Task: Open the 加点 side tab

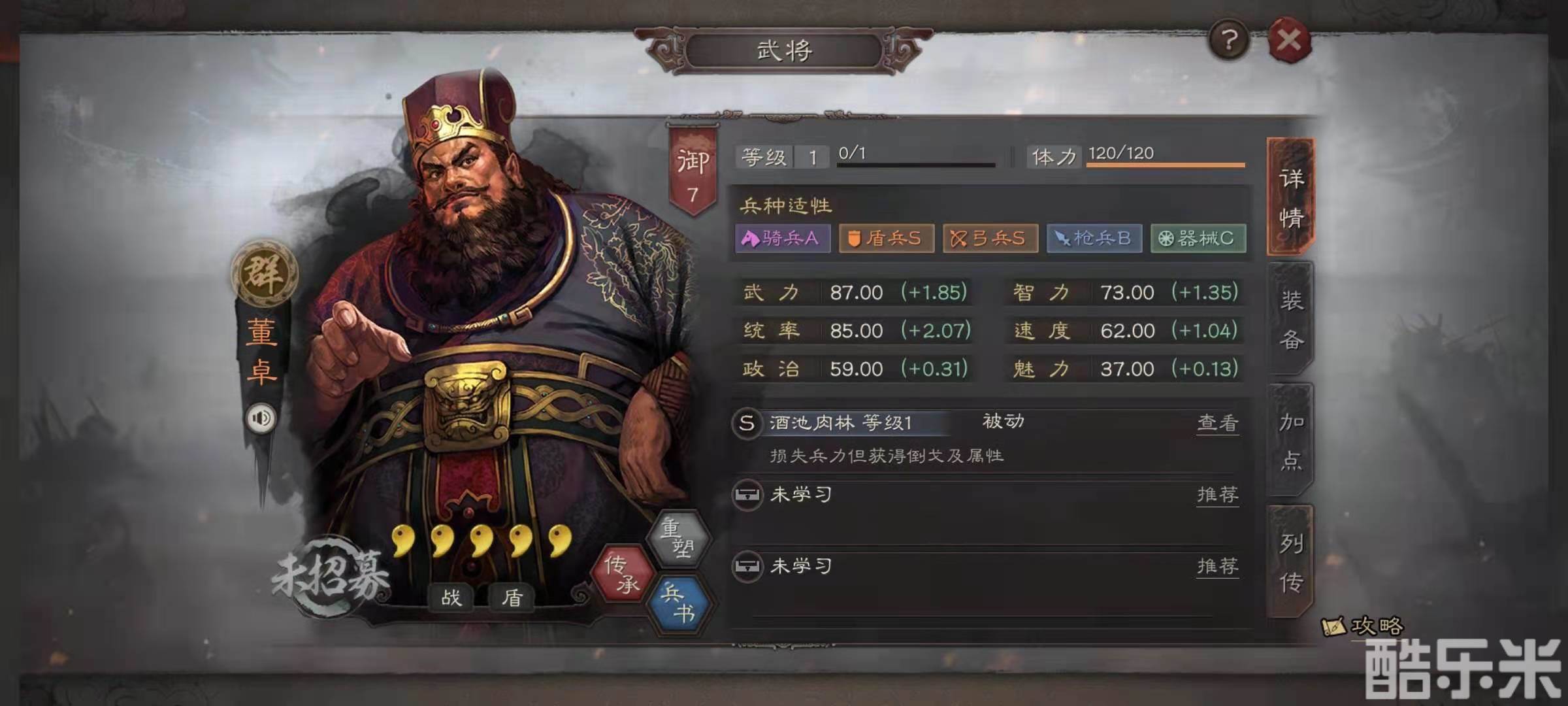Action: click(1291, 441)
